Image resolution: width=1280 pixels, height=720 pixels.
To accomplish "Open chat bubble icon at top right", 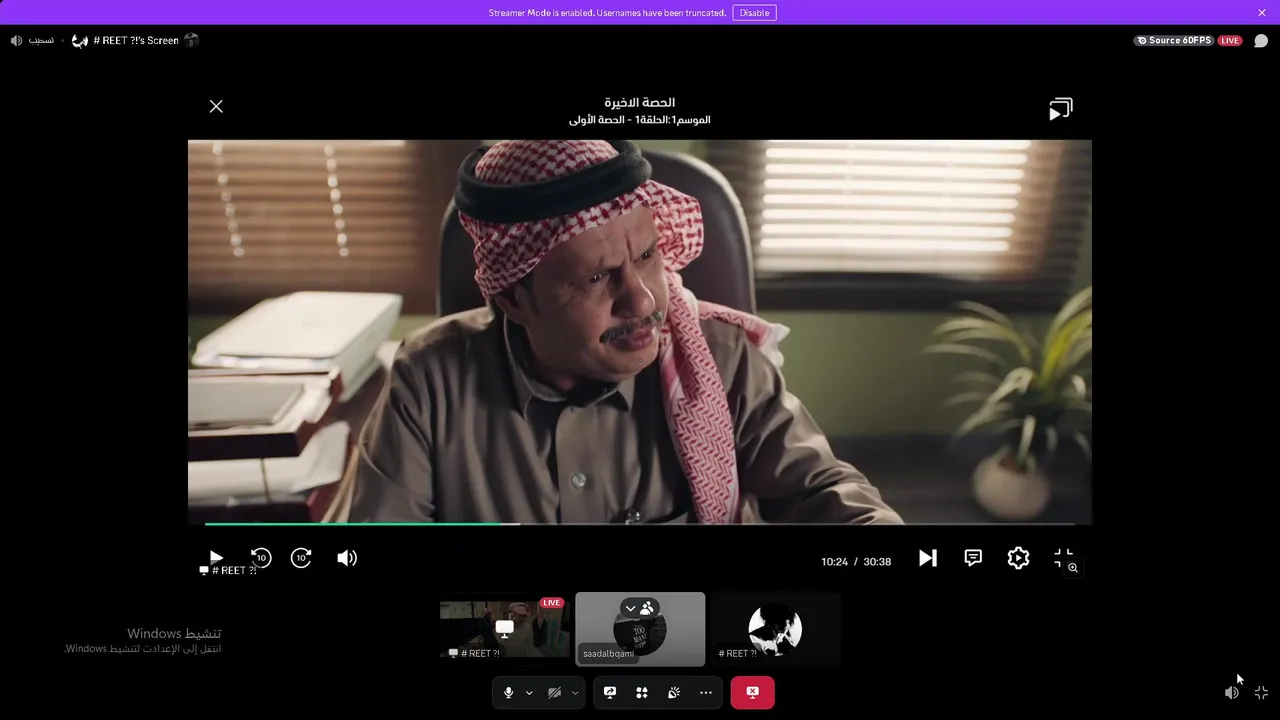I will [1261, 41].
